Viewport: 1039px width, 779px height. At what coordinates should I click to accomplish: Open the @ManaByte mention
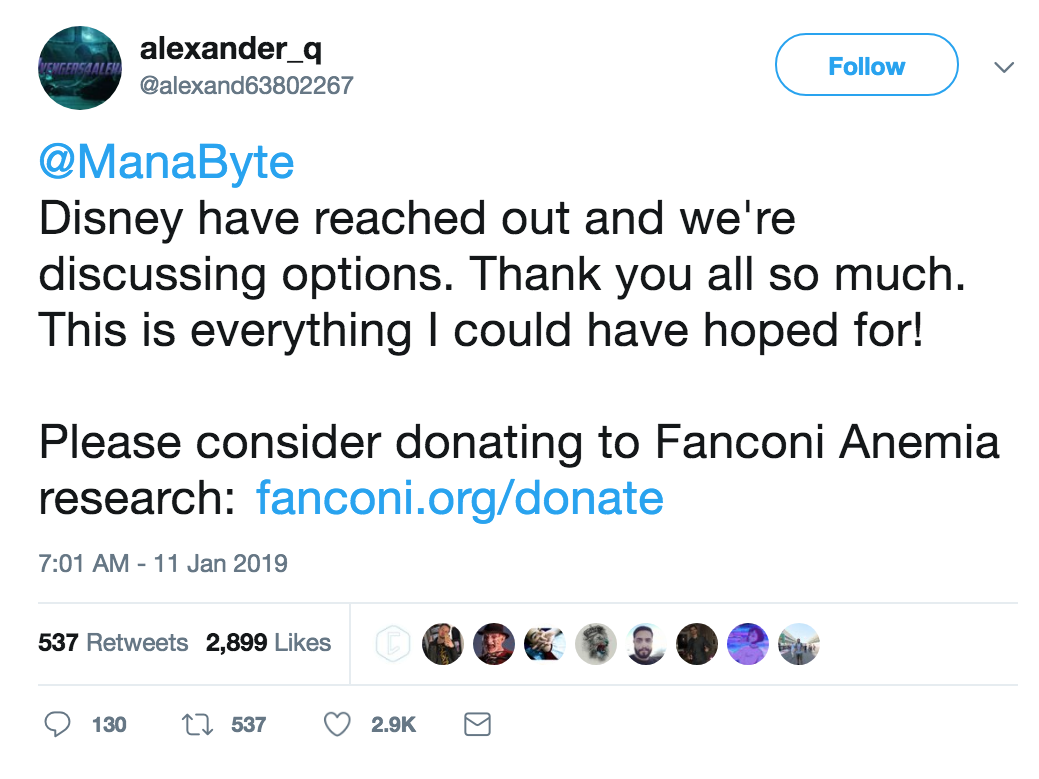coord(166,161)
